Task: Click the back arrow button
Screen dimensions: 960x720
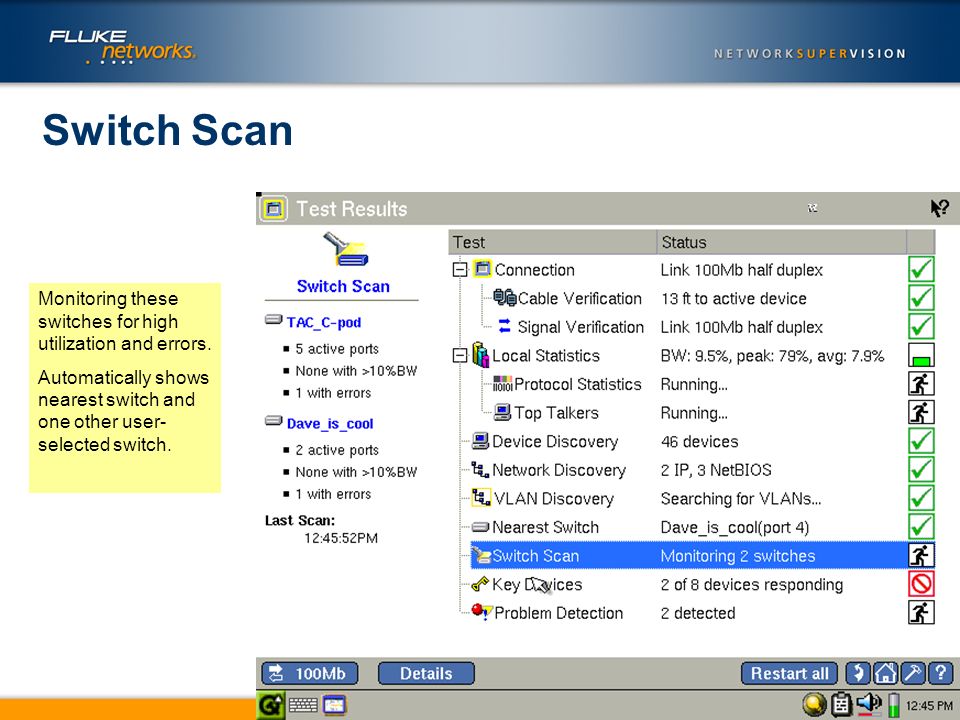Action: coord(858,673)
